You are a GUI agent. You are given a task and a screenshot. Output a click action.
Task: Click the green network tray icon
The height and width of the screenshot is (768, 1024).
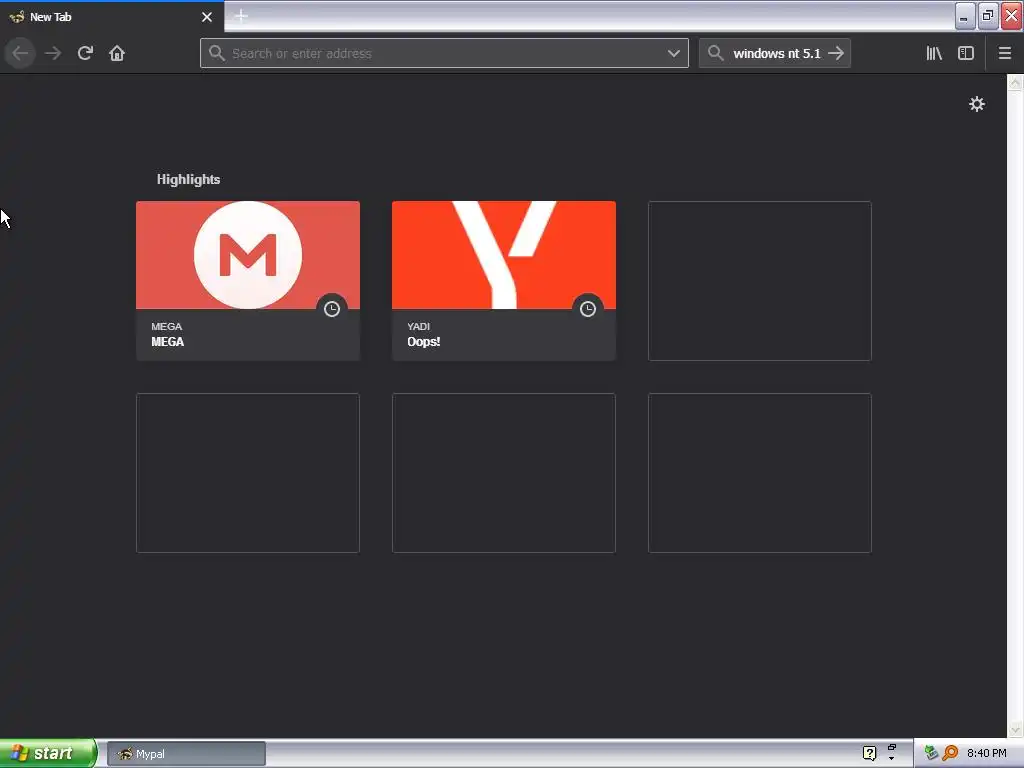point(931,753)
